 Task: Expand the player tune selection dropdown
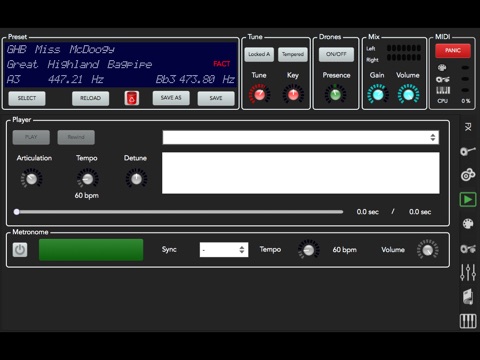click(x=301, y=137)
